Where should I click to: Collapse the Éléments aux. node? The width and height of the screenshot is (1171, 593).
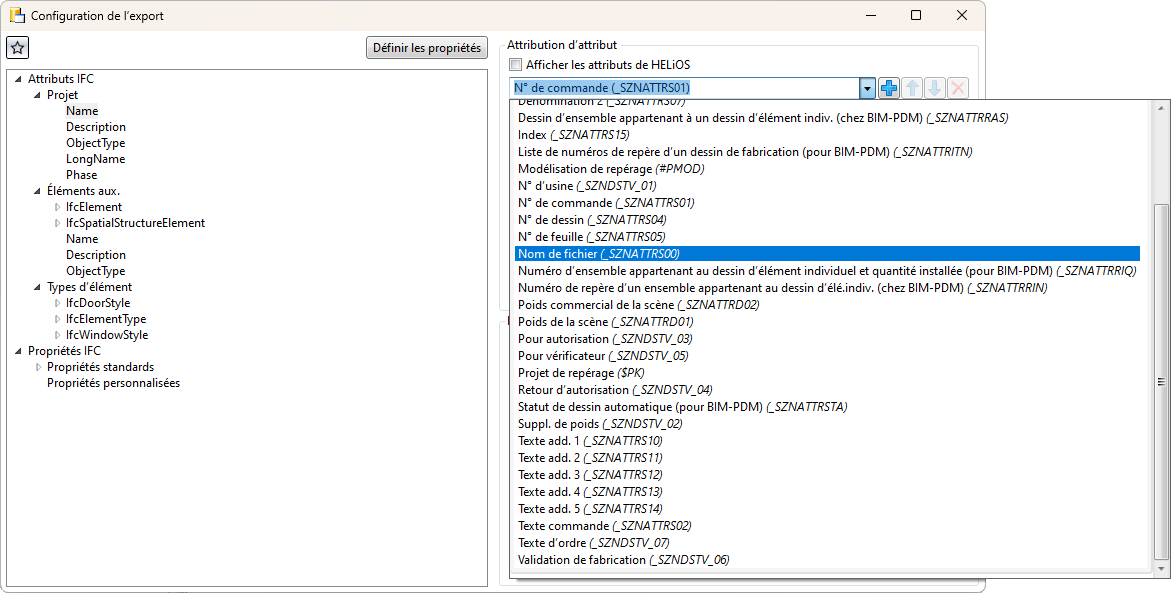(37, 191)
